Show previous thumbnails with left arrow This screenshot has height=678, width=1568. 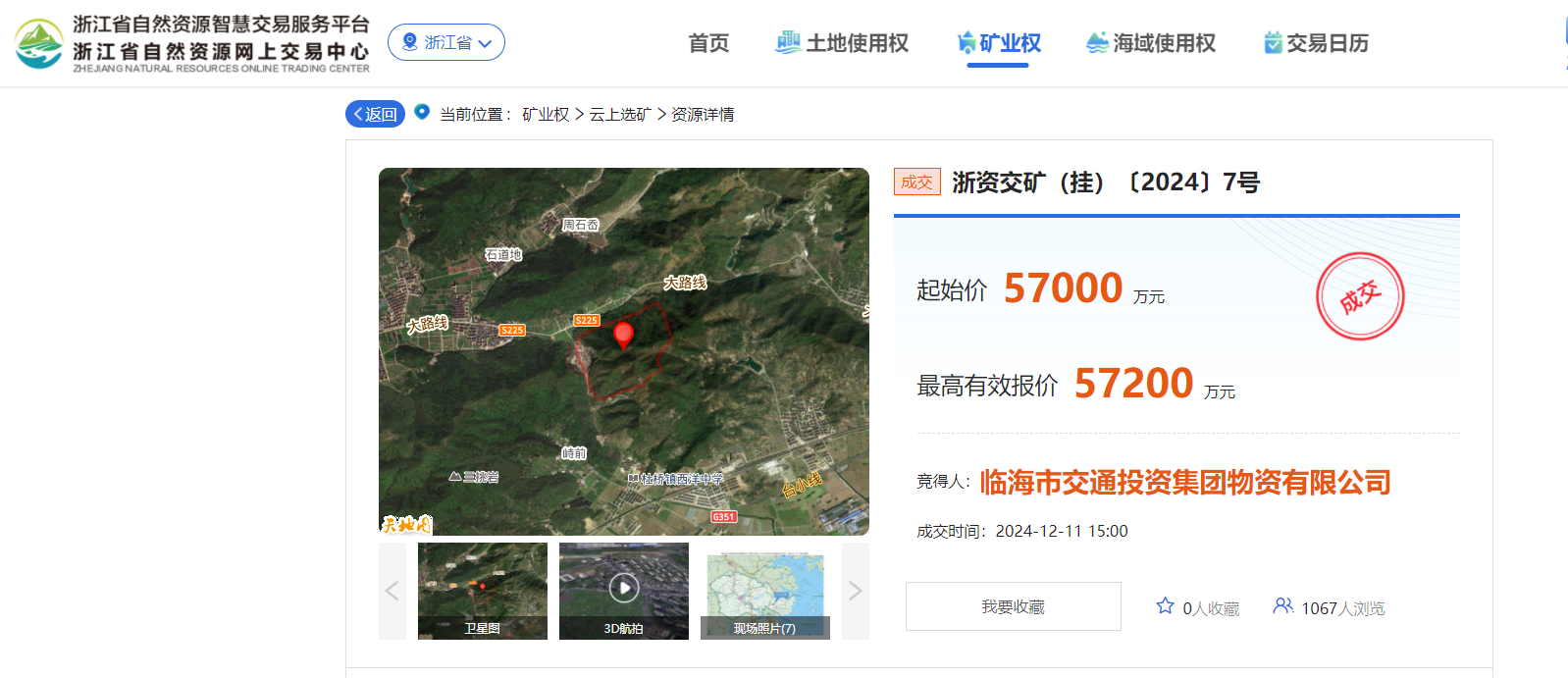[x=392, y=591]
